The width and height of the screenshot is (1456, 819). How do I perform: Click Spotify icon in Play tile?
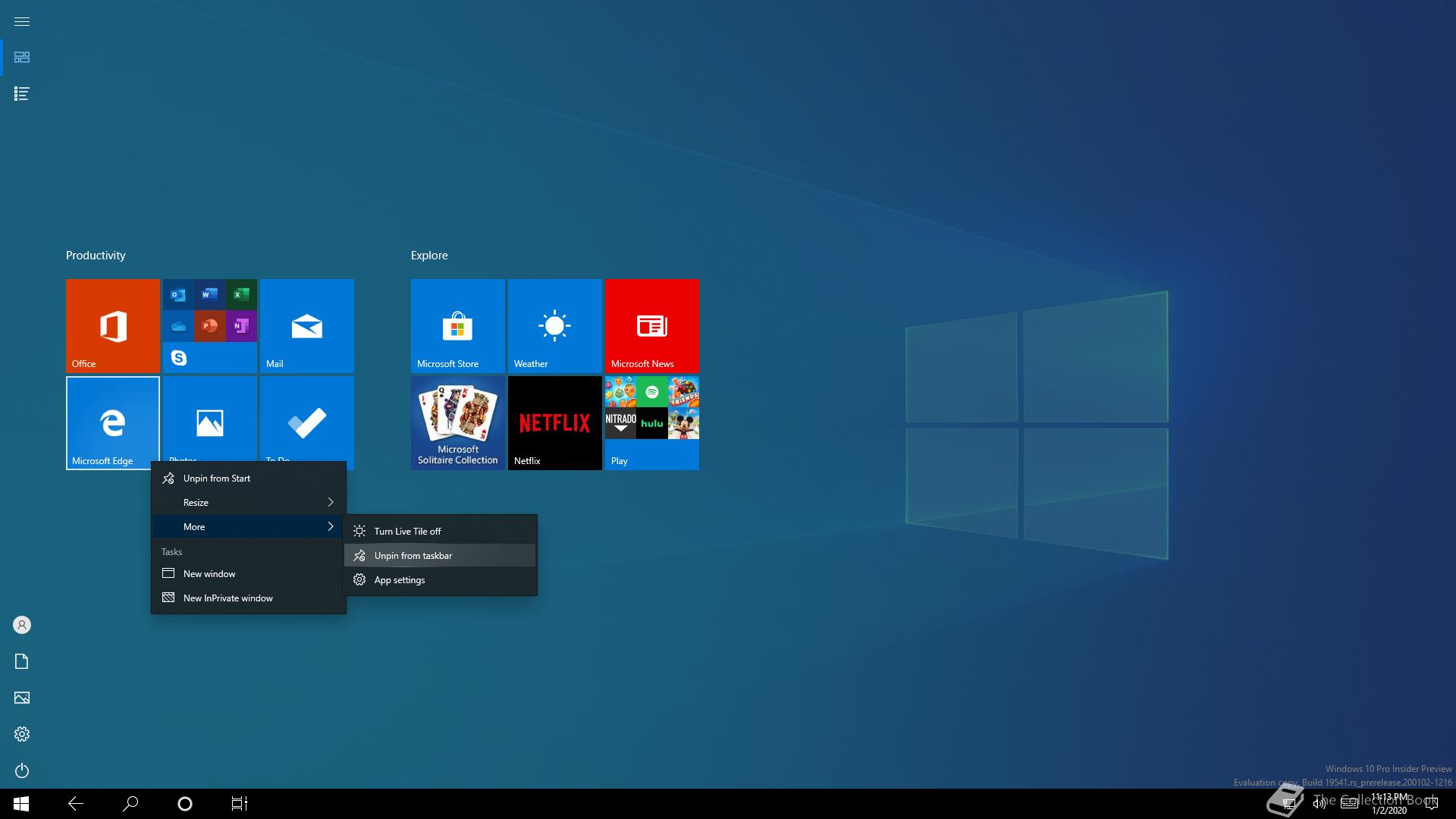point(652,392)
